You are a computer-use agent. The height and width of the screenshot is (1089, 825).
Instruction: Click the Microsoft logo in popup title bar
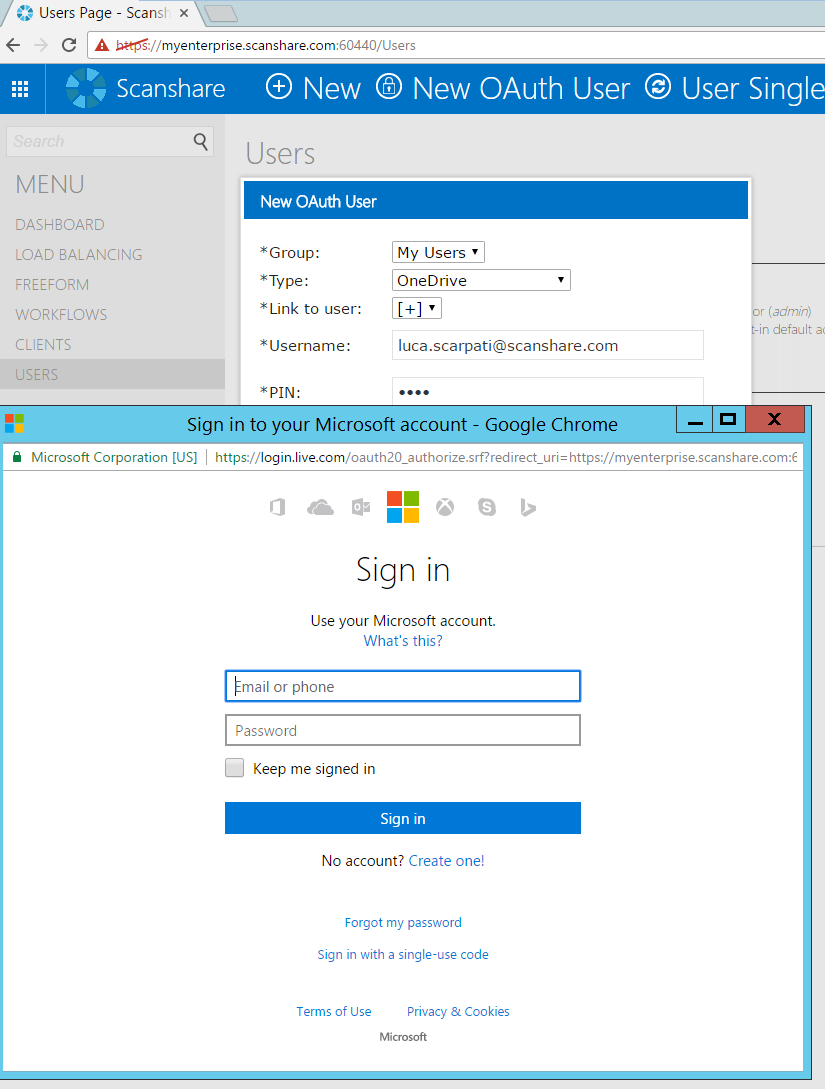(14, 424)
